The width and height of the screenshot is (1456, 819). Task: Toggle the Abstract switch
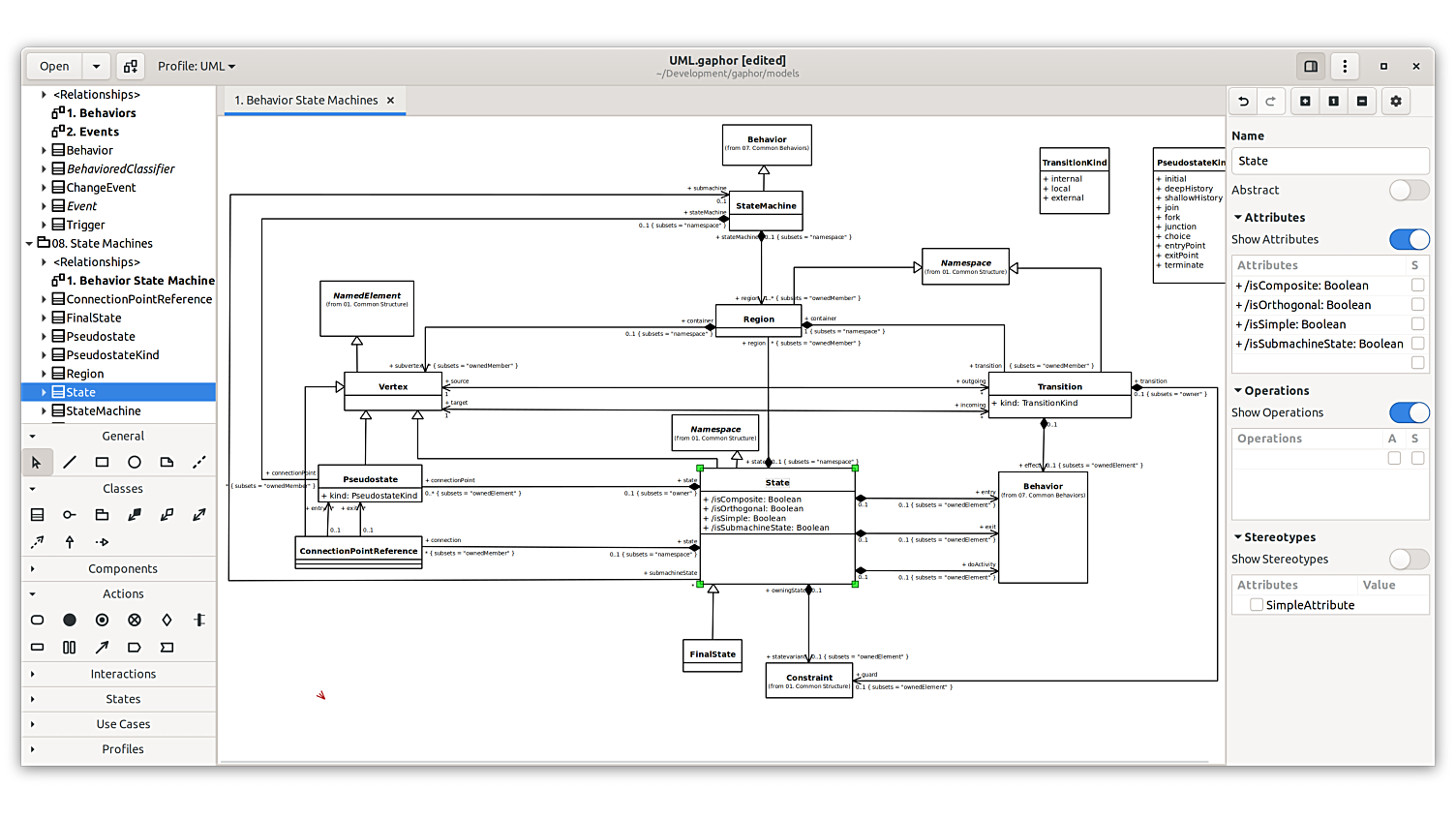[1409, 191]
